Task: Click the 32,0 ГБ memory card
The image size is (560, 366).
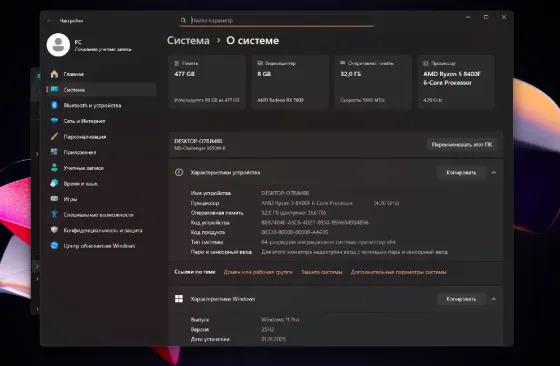Action: point(373,82)
